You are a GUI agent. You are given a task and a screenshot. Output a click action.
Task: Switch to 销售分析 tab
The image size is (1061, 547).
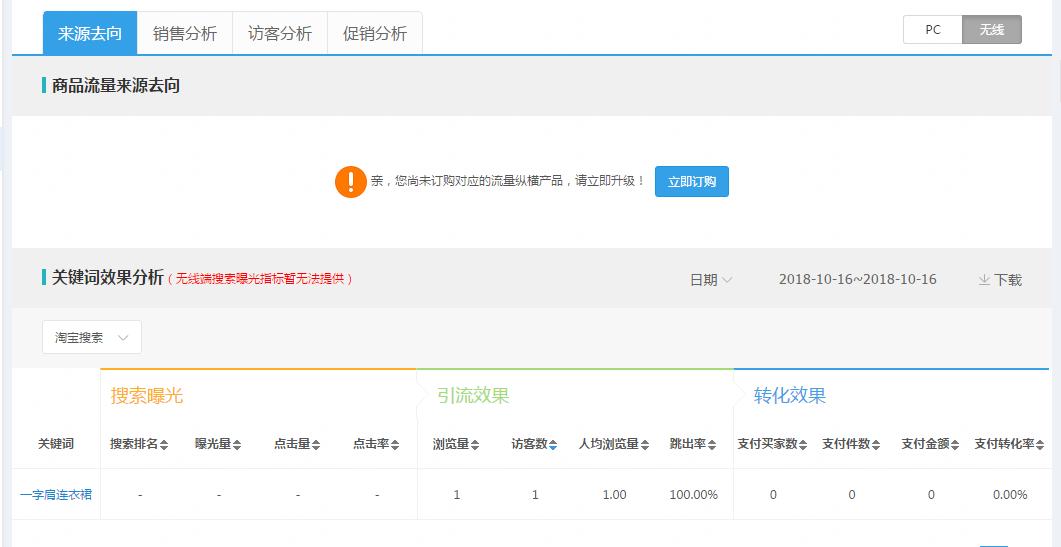click(x=185, y=33)
